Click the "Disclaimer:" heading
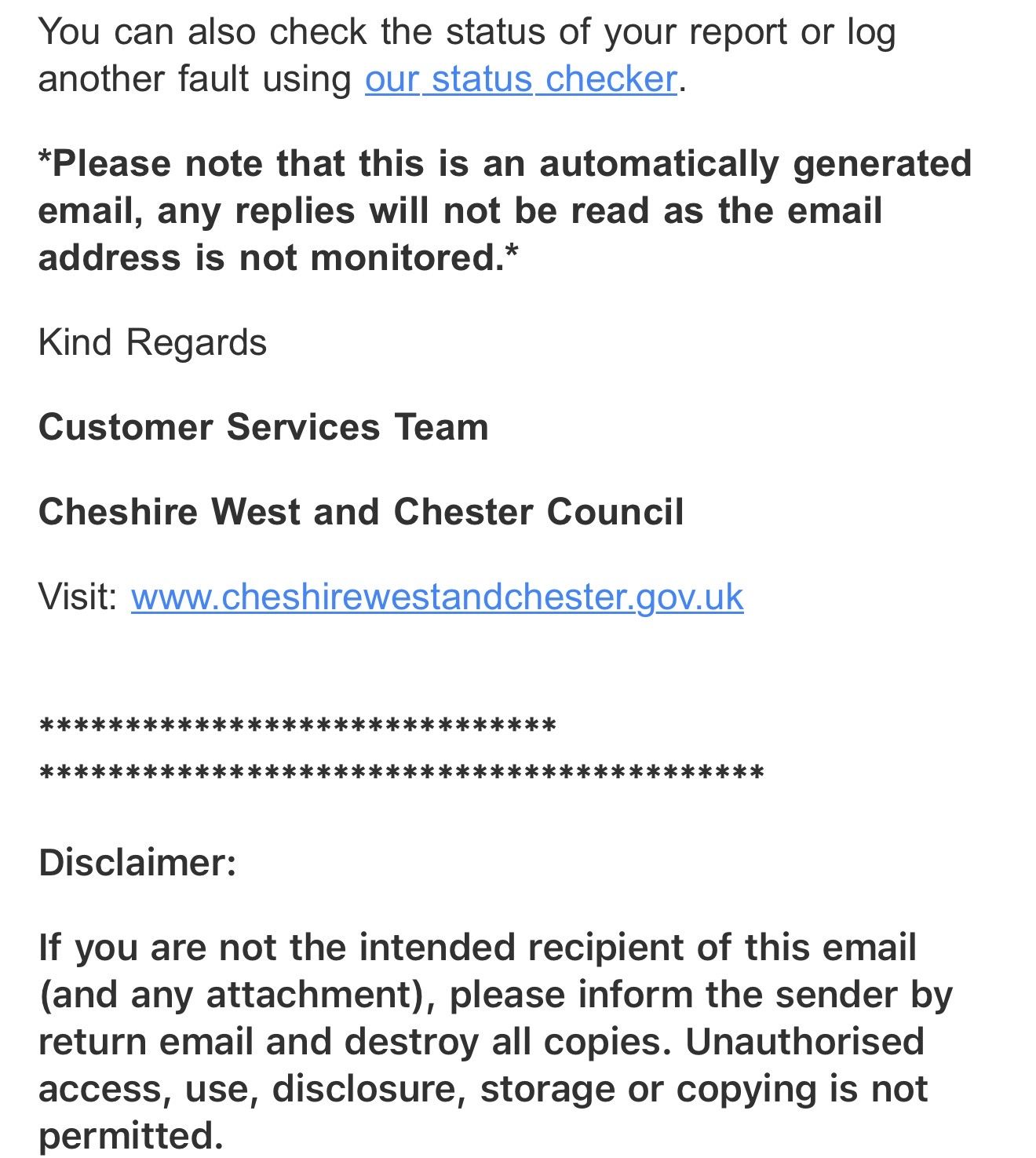1036x1158 pixels. pyautogui.click(x=137, y=863)
